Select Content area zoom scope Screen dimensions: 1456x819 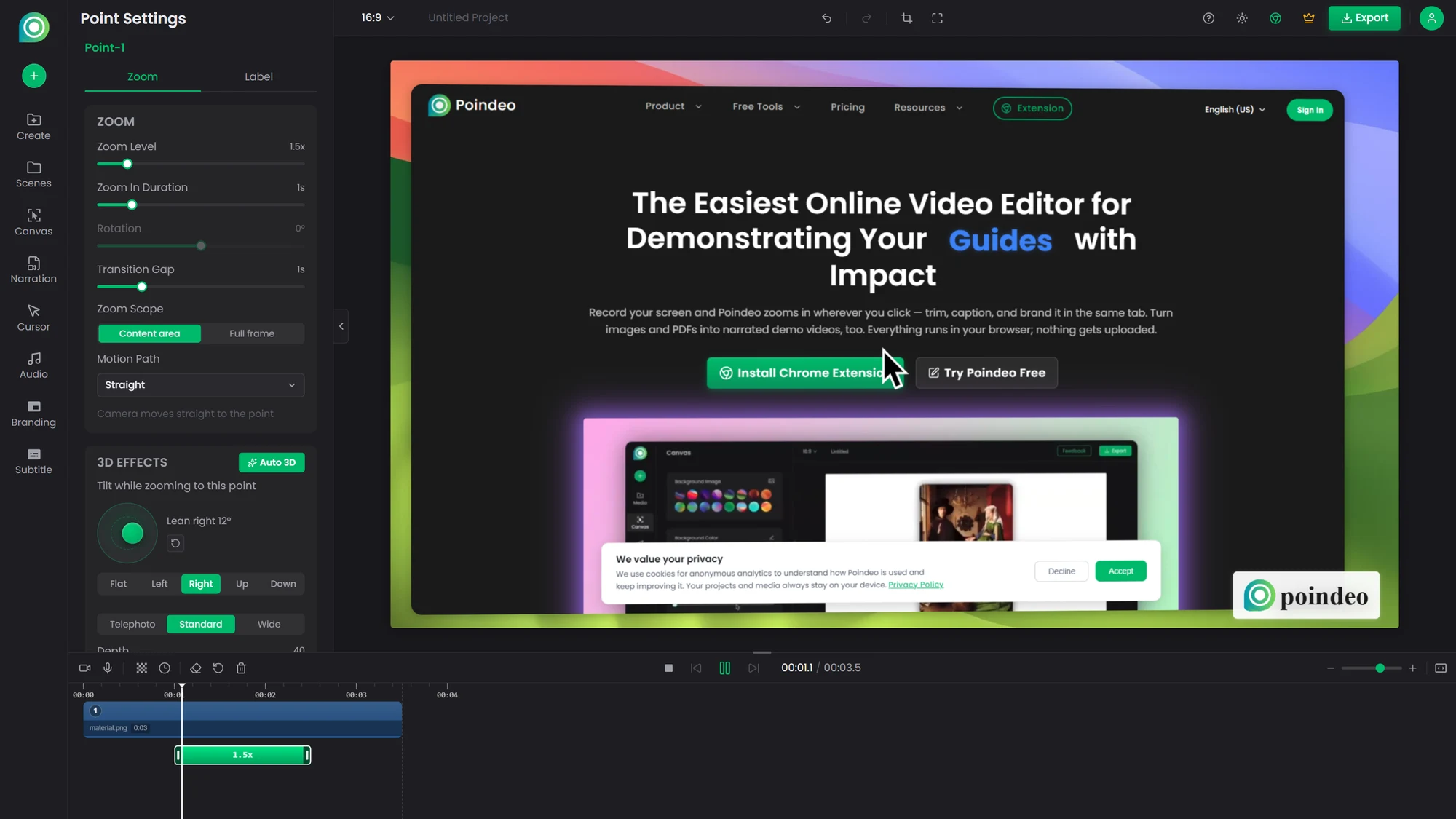pyautogui.click(x=149, y=333)
